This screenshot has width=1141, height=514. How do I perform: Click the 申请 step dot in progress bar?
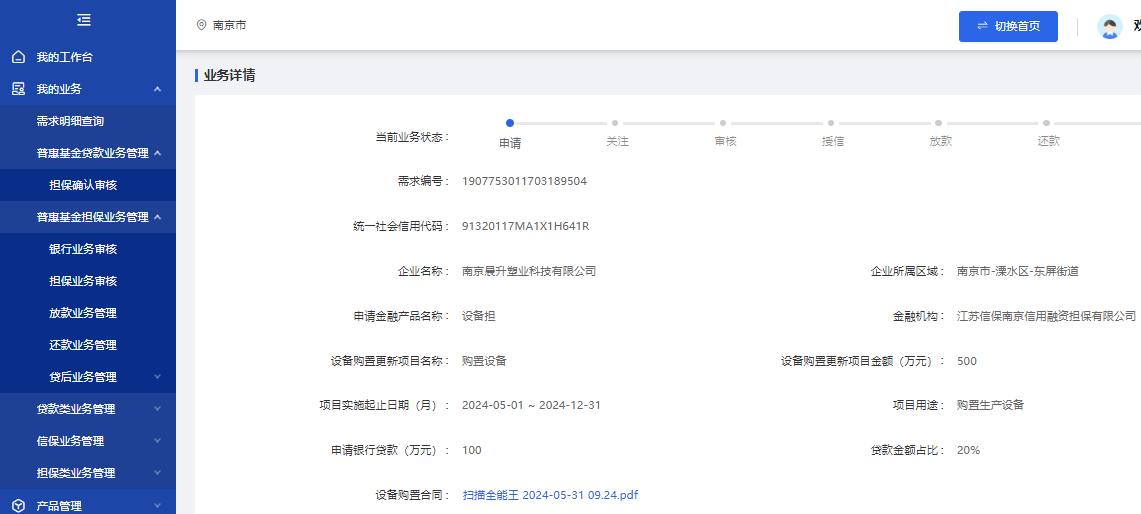coord(510,123)
